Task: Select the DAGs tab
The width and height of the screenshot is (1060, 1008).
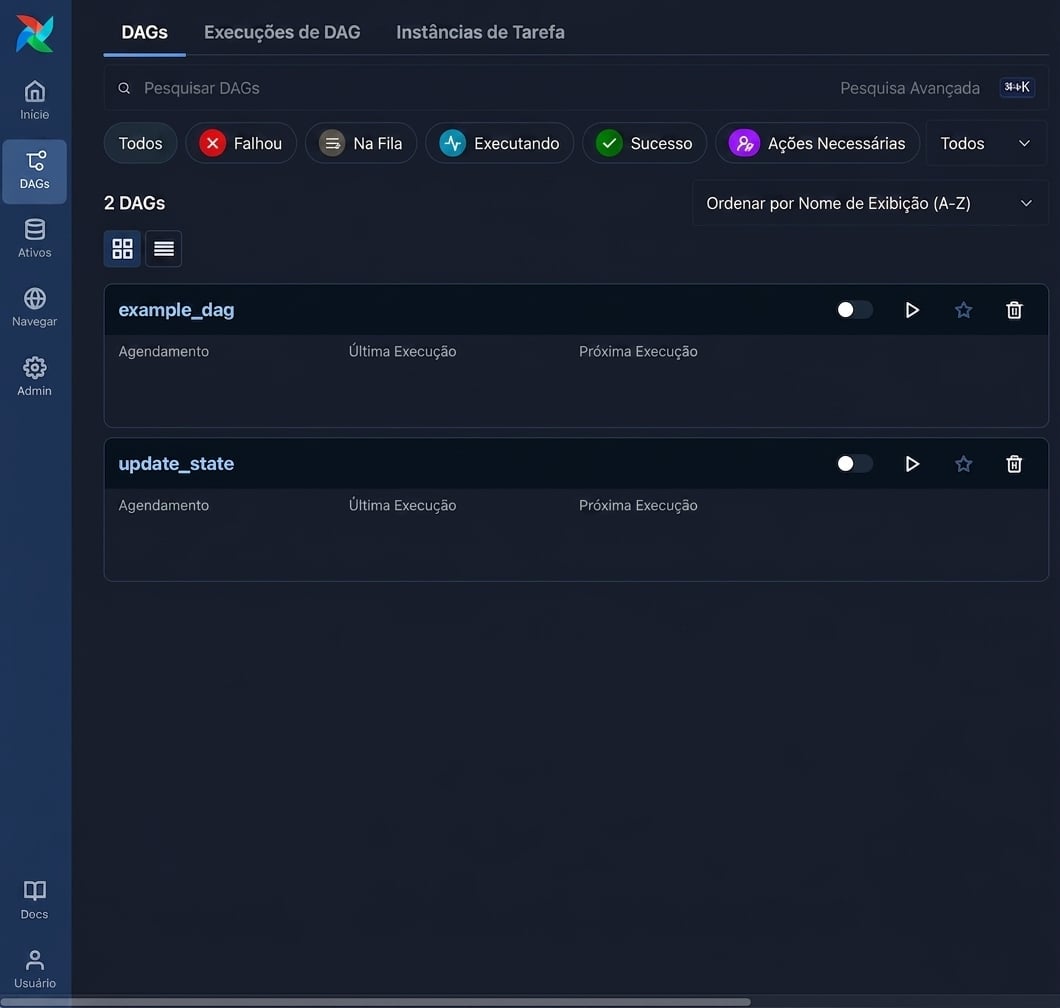Action: click(x=145, y=32)
